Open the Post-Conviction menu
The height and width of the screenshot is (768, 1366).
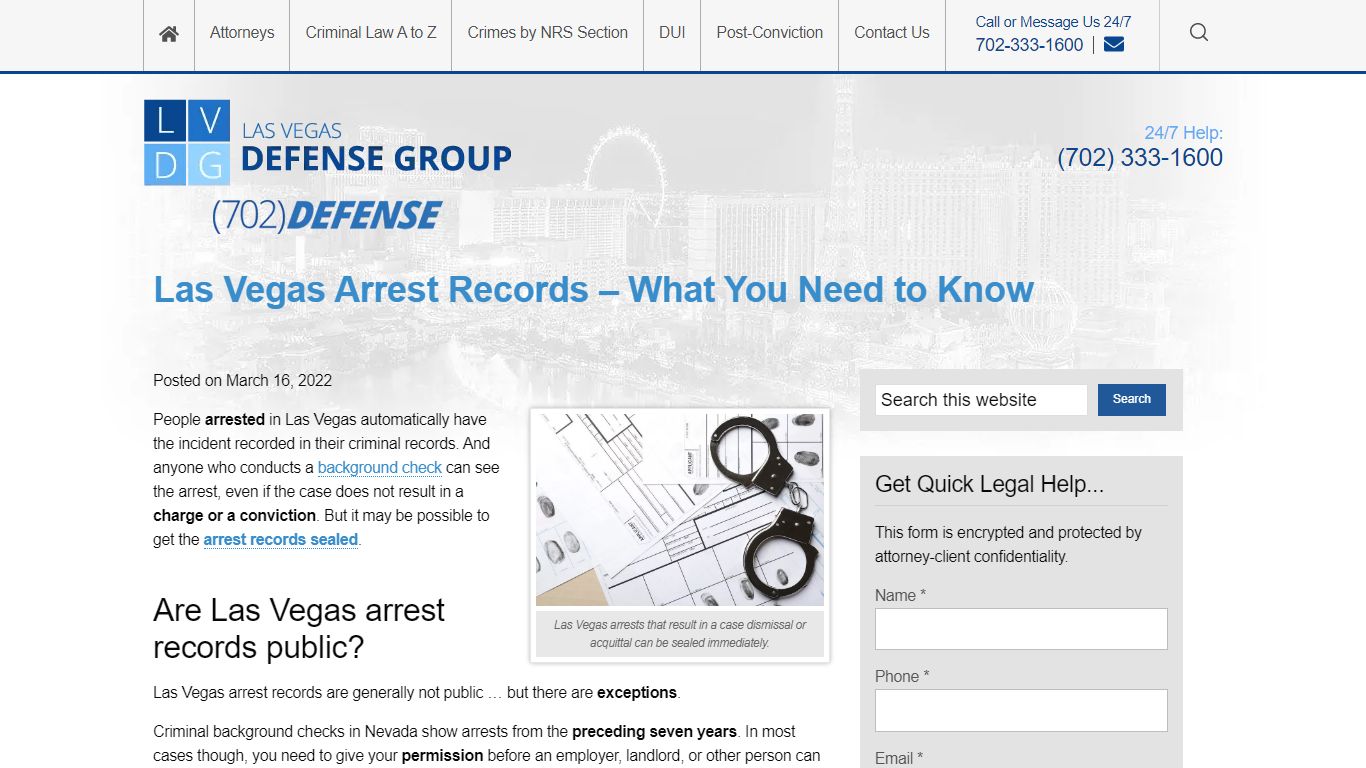tap(770, 32)
